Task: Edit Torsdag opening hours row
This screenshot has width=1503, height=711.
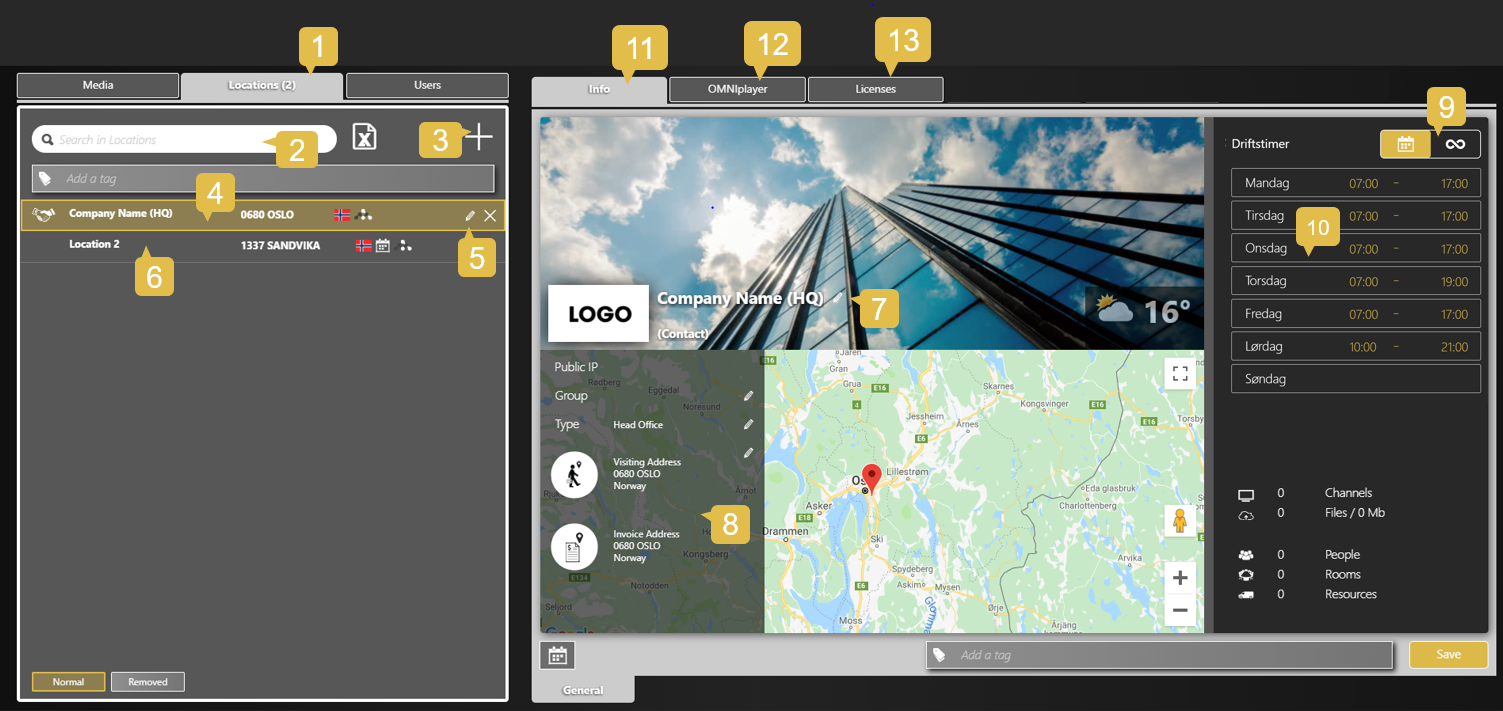Action: pyautogui.click(x=1355, y=281)
